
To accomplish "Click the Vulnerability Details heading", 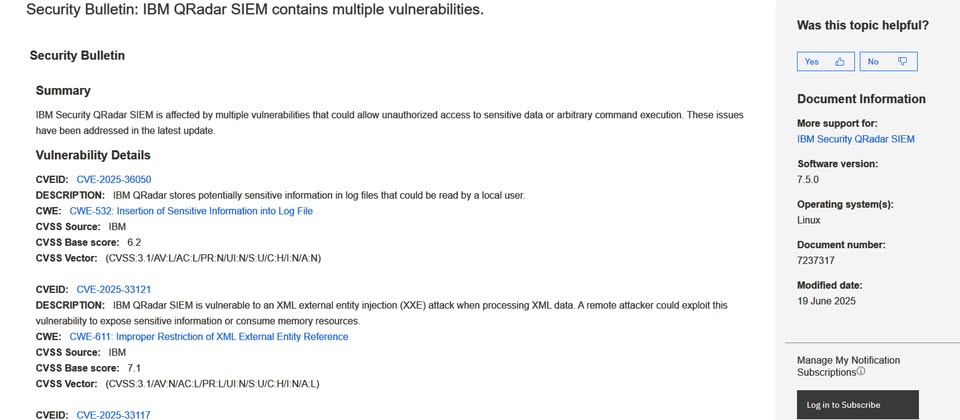I will [93, 155].
